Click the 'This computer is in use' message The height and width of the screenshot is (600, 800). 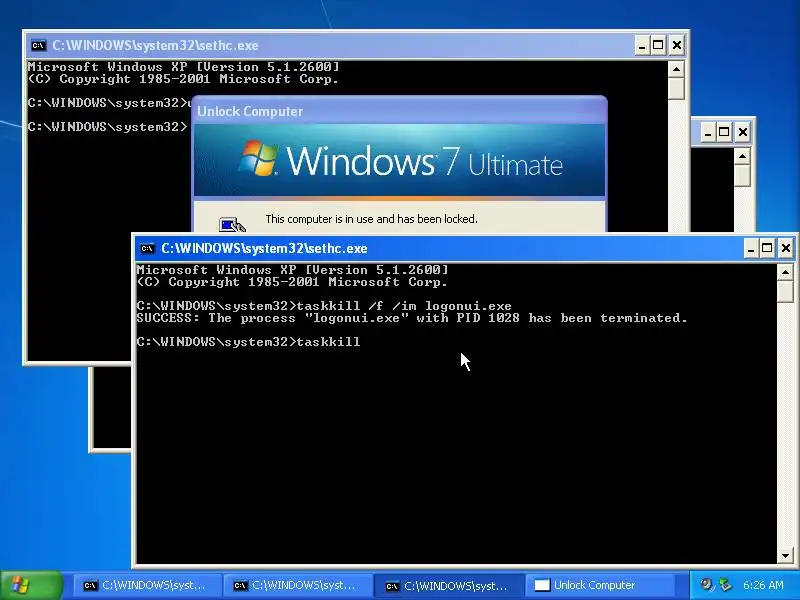click(371, 219)
